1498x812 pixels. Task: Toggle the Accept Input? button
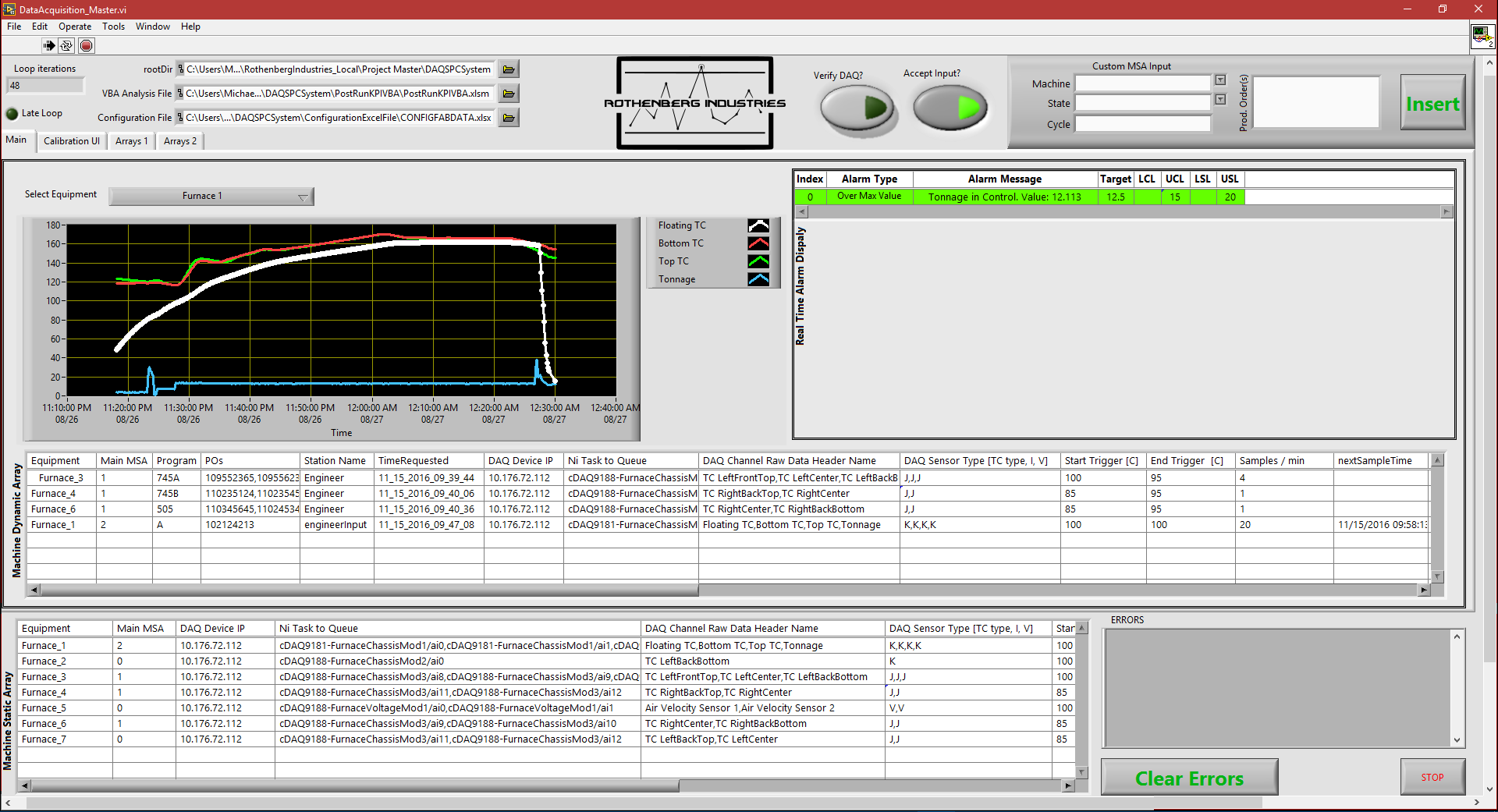click(951, 108)
